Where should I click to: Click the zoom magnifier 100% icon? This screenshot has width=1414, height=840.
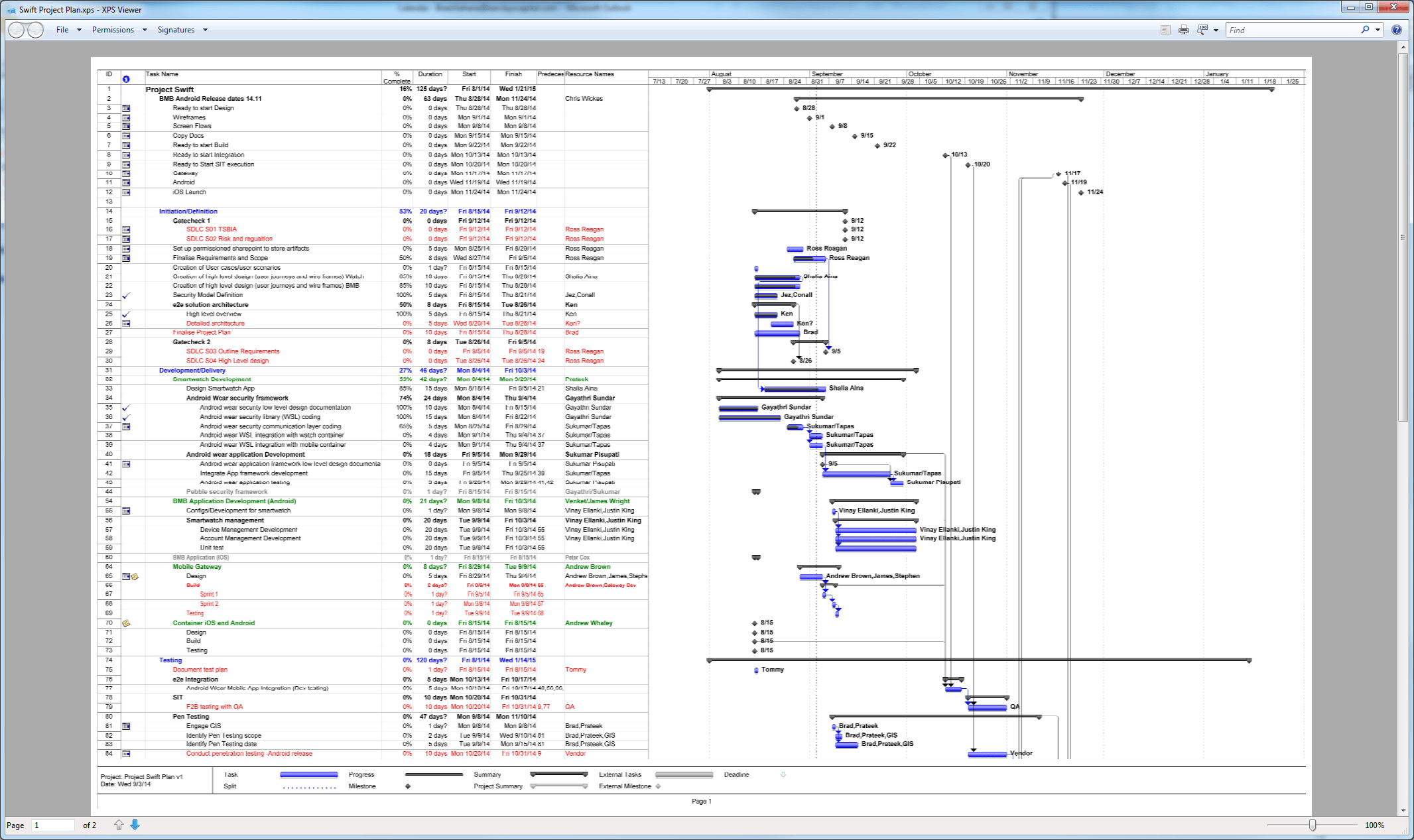pyautogui.click(x=1202, y=30)
